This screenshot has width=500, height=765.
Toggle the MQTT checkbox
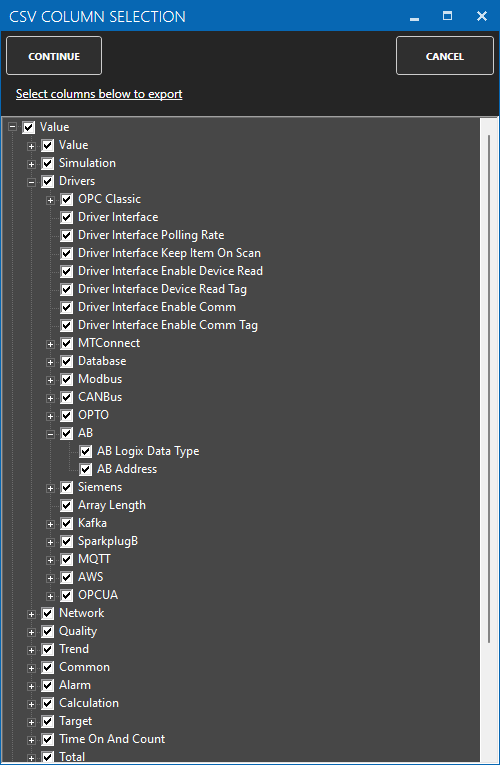[x=67, y=560]
